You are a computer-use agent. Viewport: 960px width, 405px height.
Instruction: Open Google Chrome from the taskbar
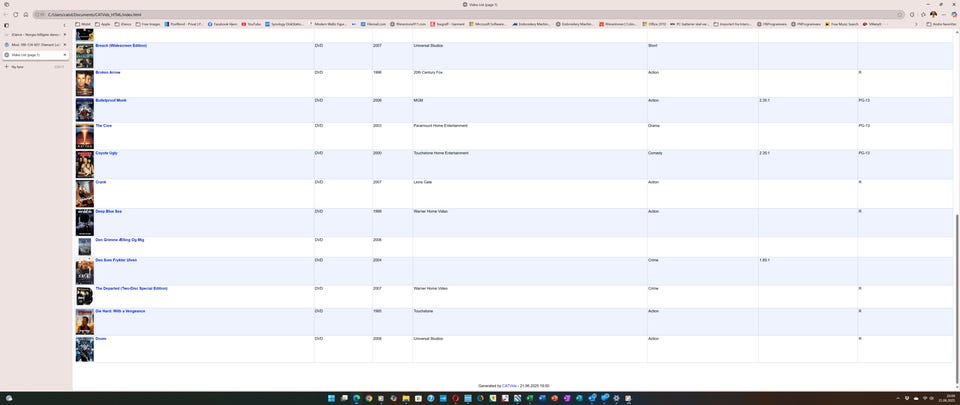click(x=369, y=398)
